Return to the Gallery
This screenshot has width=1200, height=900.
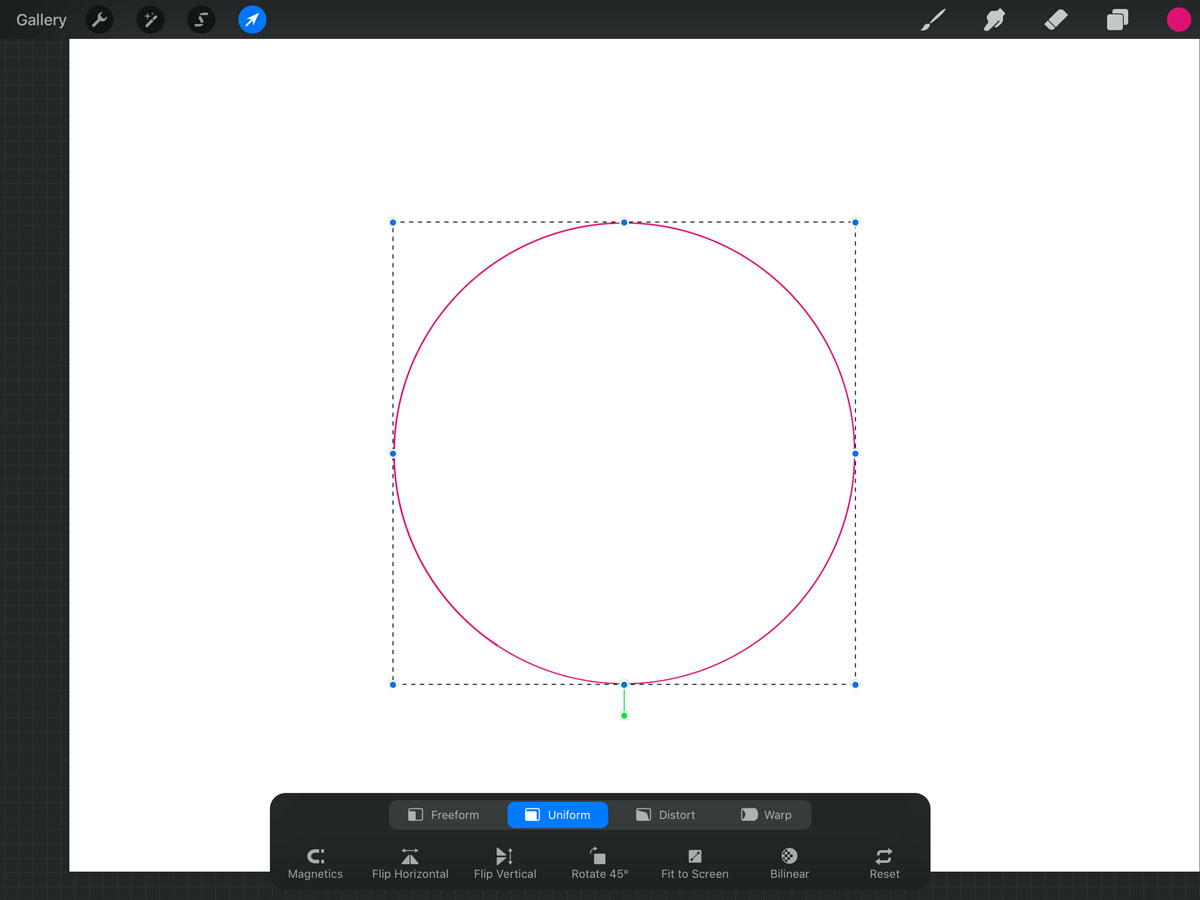coord(39,19)
